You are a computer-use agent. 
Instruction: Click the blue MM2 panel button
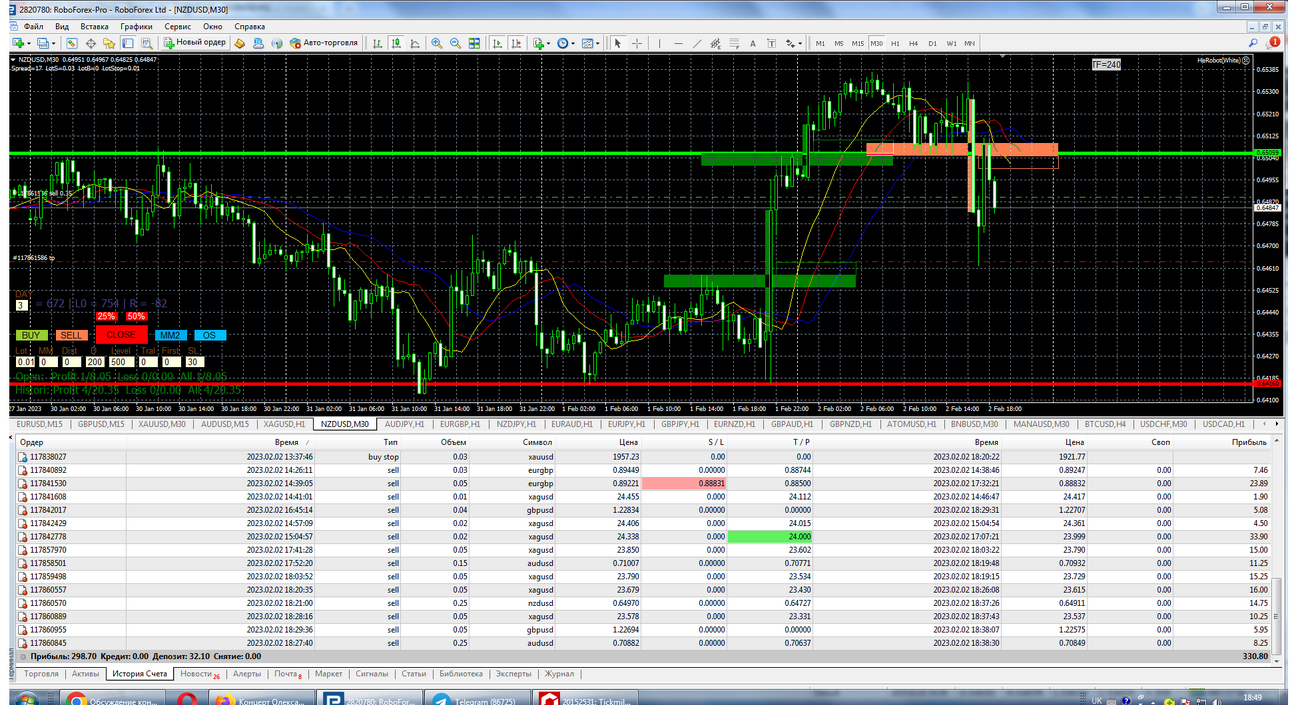[x=170, y=335]
